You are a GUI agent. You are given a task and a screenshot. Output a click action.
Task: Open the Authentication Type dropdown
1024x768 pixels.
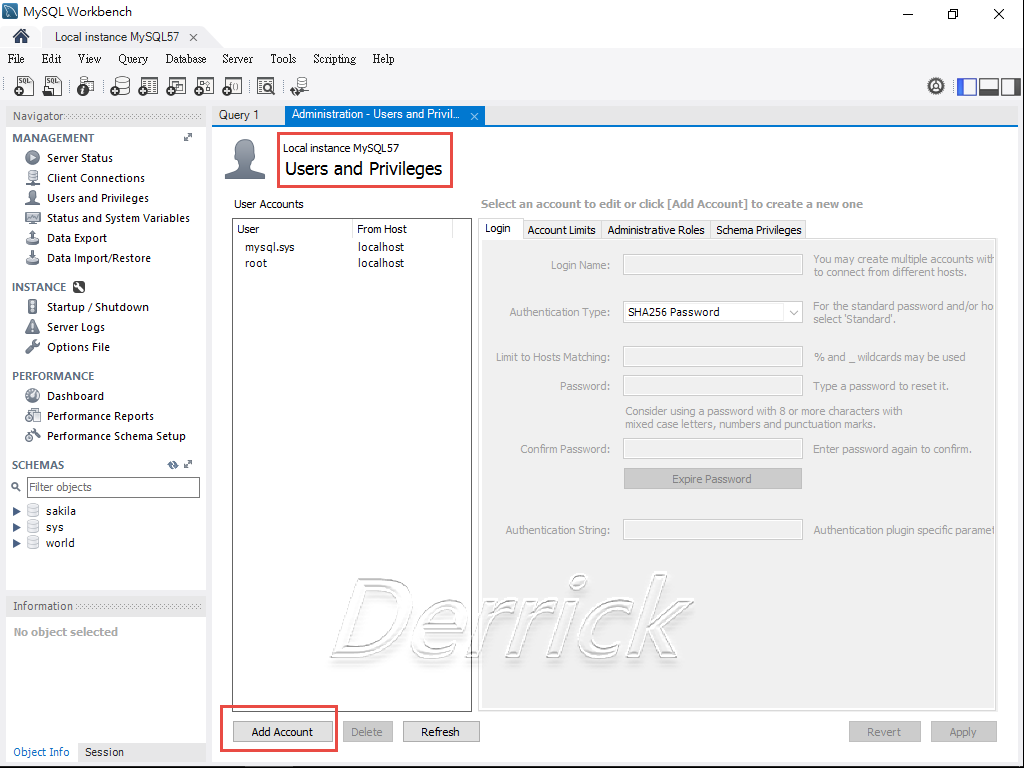(712, 312)
